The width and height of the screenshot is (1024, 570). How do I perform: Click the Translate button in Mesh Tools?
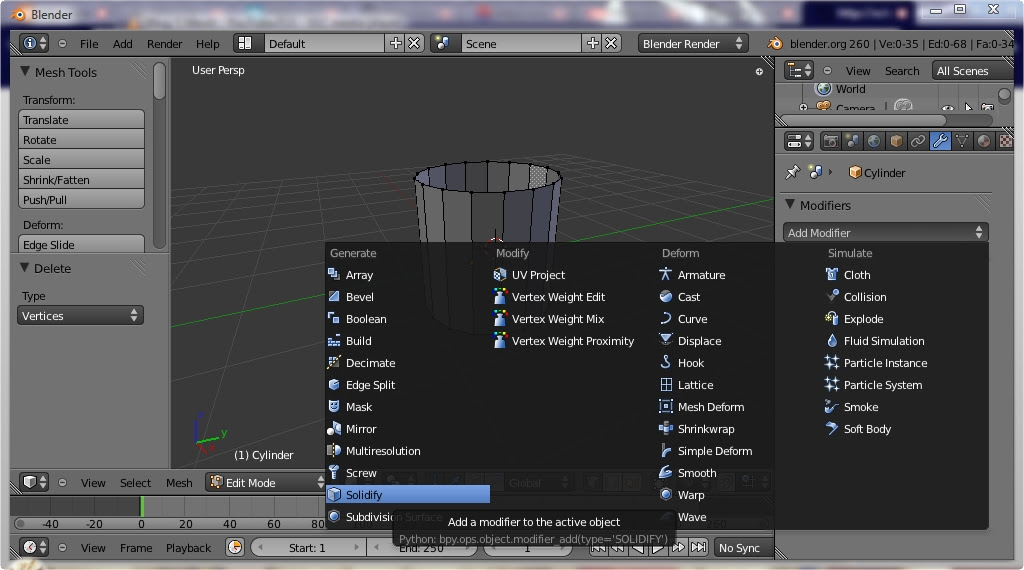pos(81,120)
